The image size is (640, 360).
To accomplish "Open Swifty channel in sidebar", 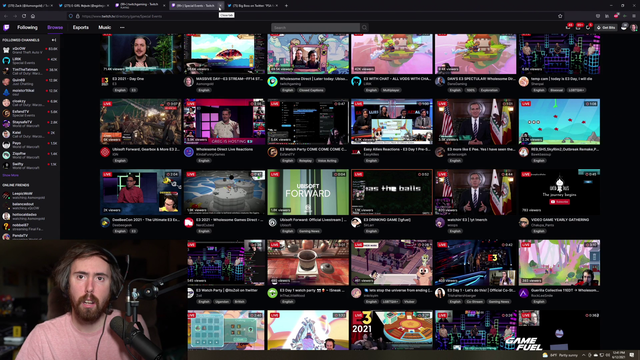I will coord(29,166).
